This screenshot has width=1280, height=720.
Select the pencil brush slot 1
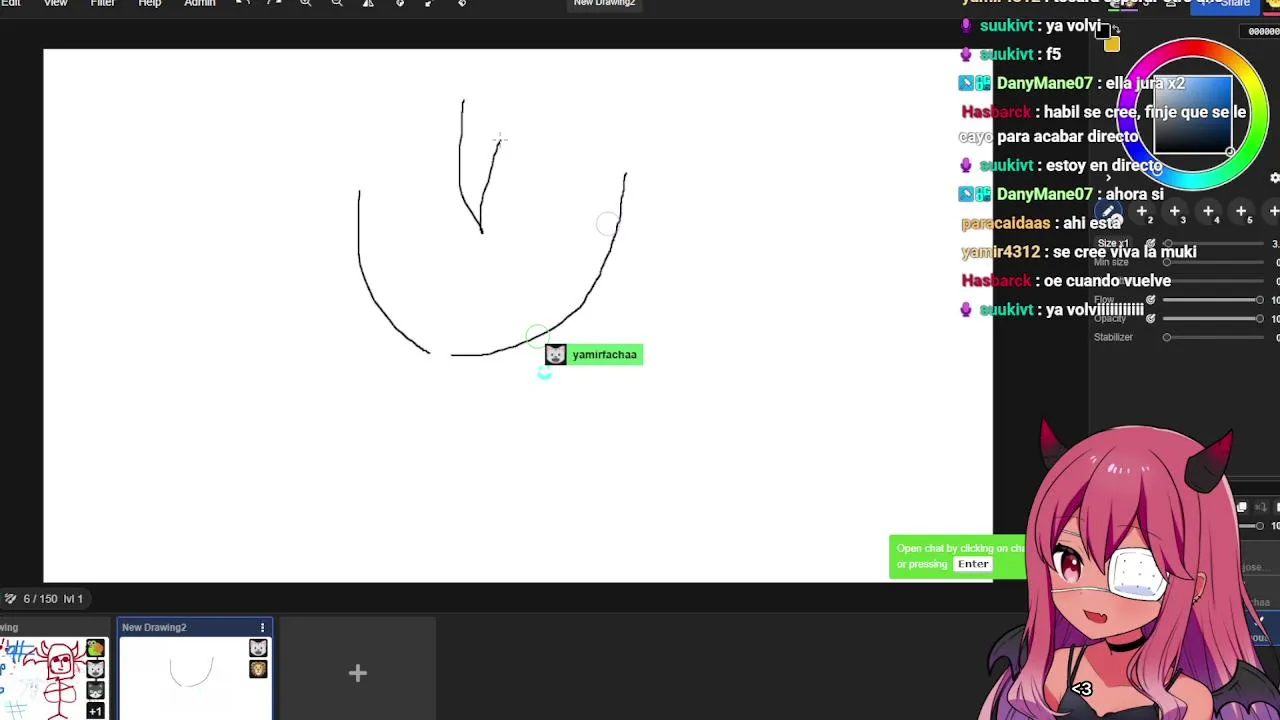click(1109, 212)
